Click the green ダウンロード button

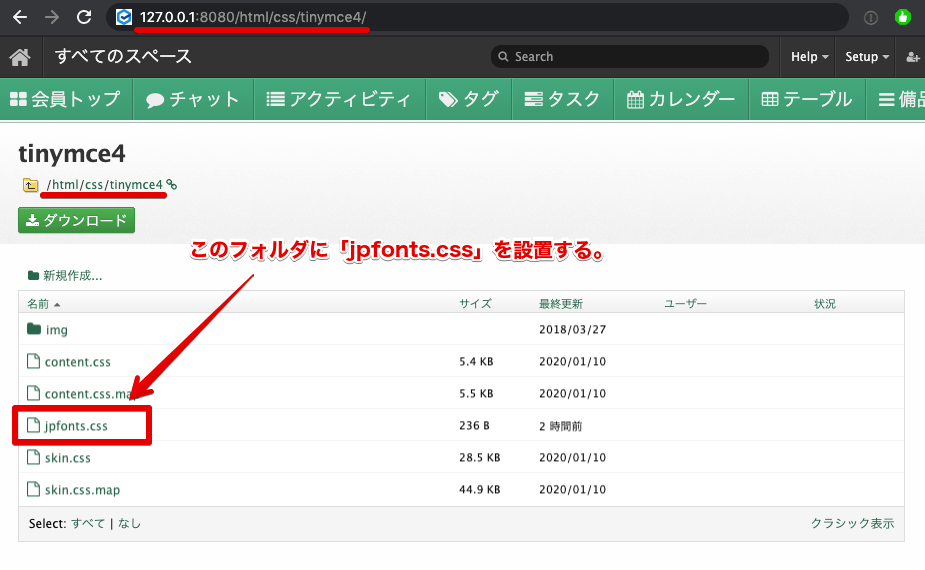(76, 220)
